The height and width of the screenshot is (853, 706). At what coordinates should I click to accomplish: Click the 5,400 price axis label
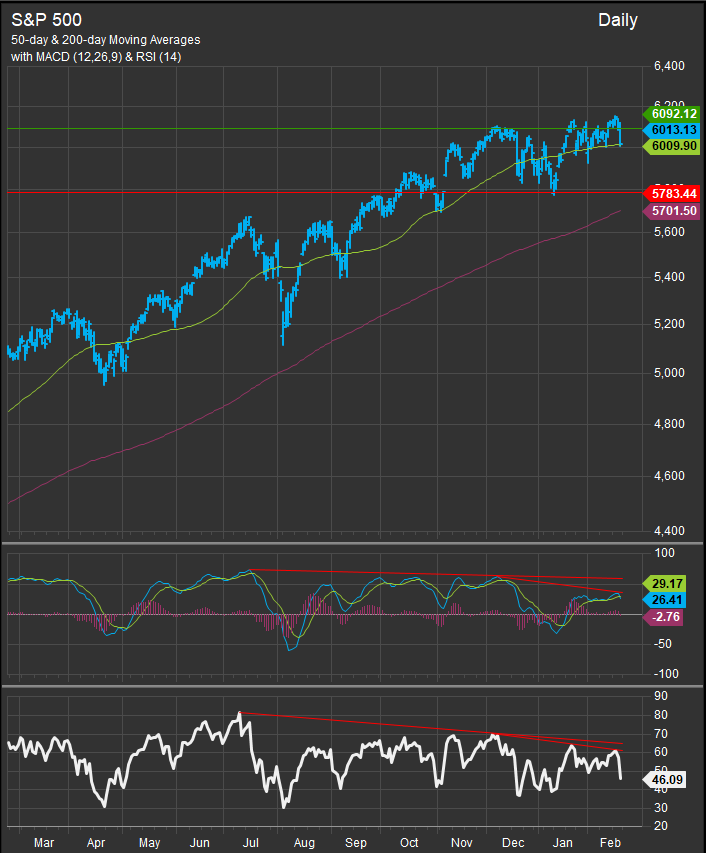[669, 277]
